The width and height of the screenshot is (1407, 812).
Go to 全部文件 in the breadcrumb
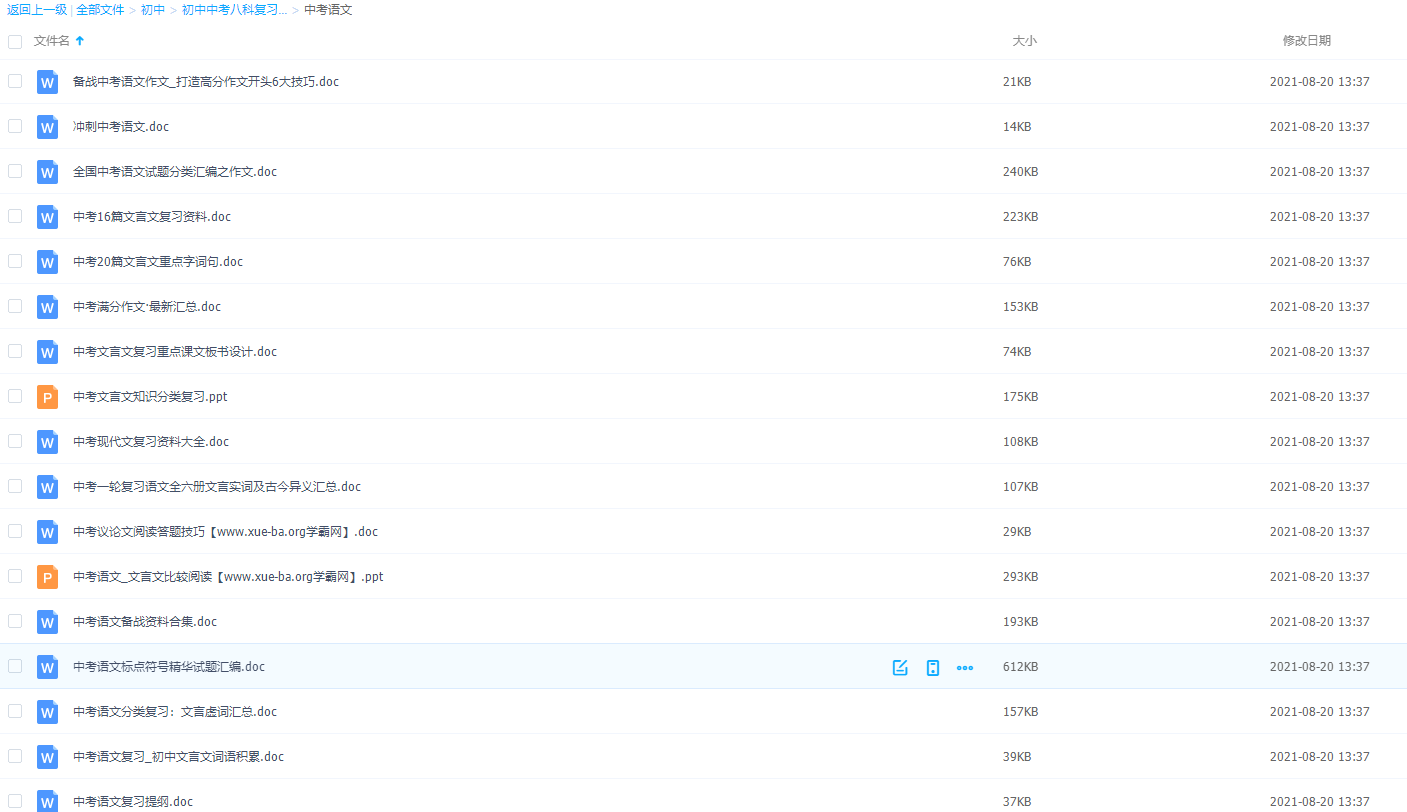pyautogui.click(x=100, y=10)
